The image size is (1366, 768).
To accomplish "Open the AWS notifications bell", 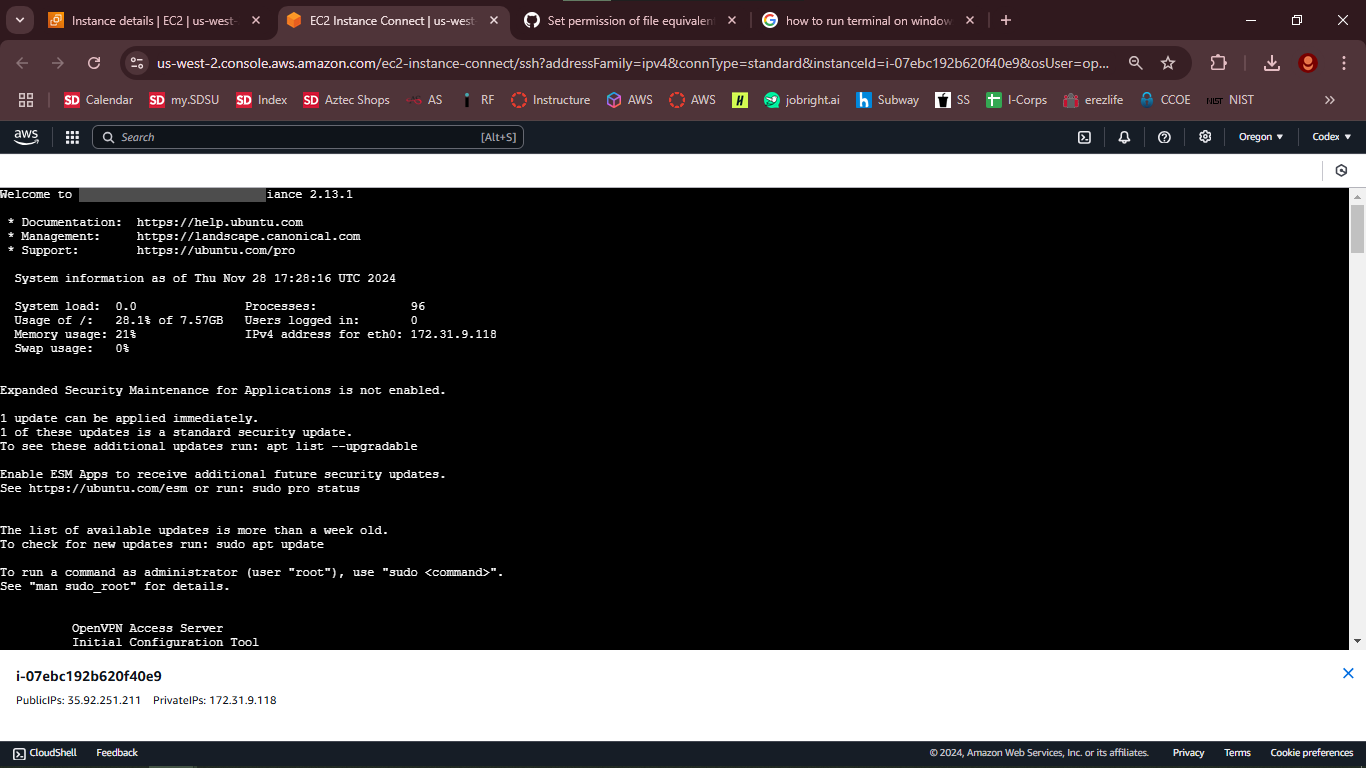I will pyautogui.click(x=1124, y=136).
